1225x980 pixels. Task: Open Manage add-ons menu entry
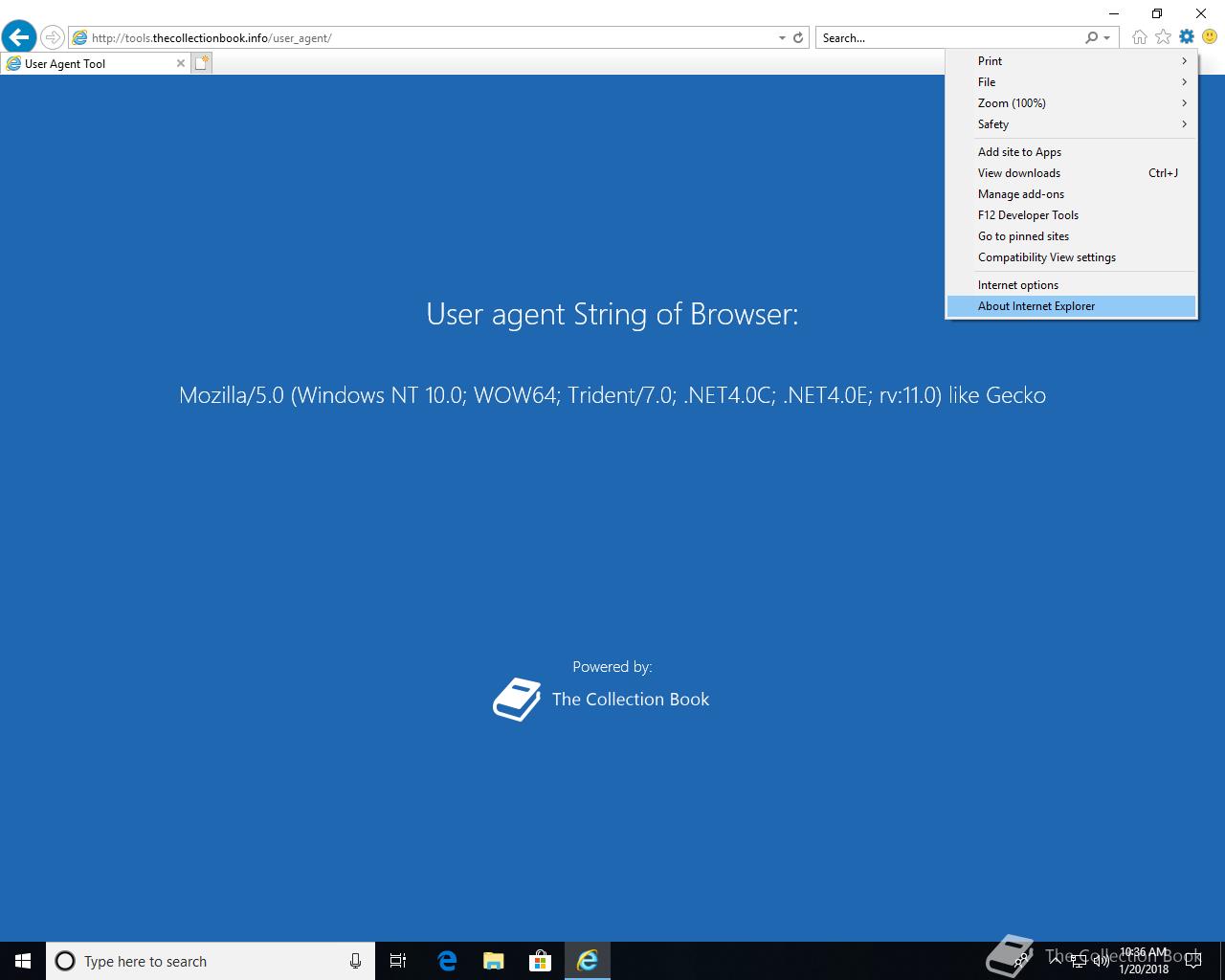1072,194
